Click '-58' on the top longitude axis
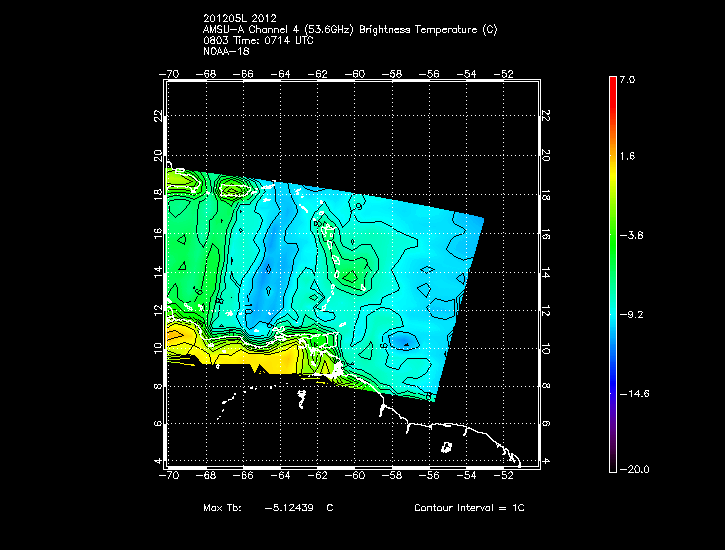This screenshot has width=725, height=550. pos(392,74)
